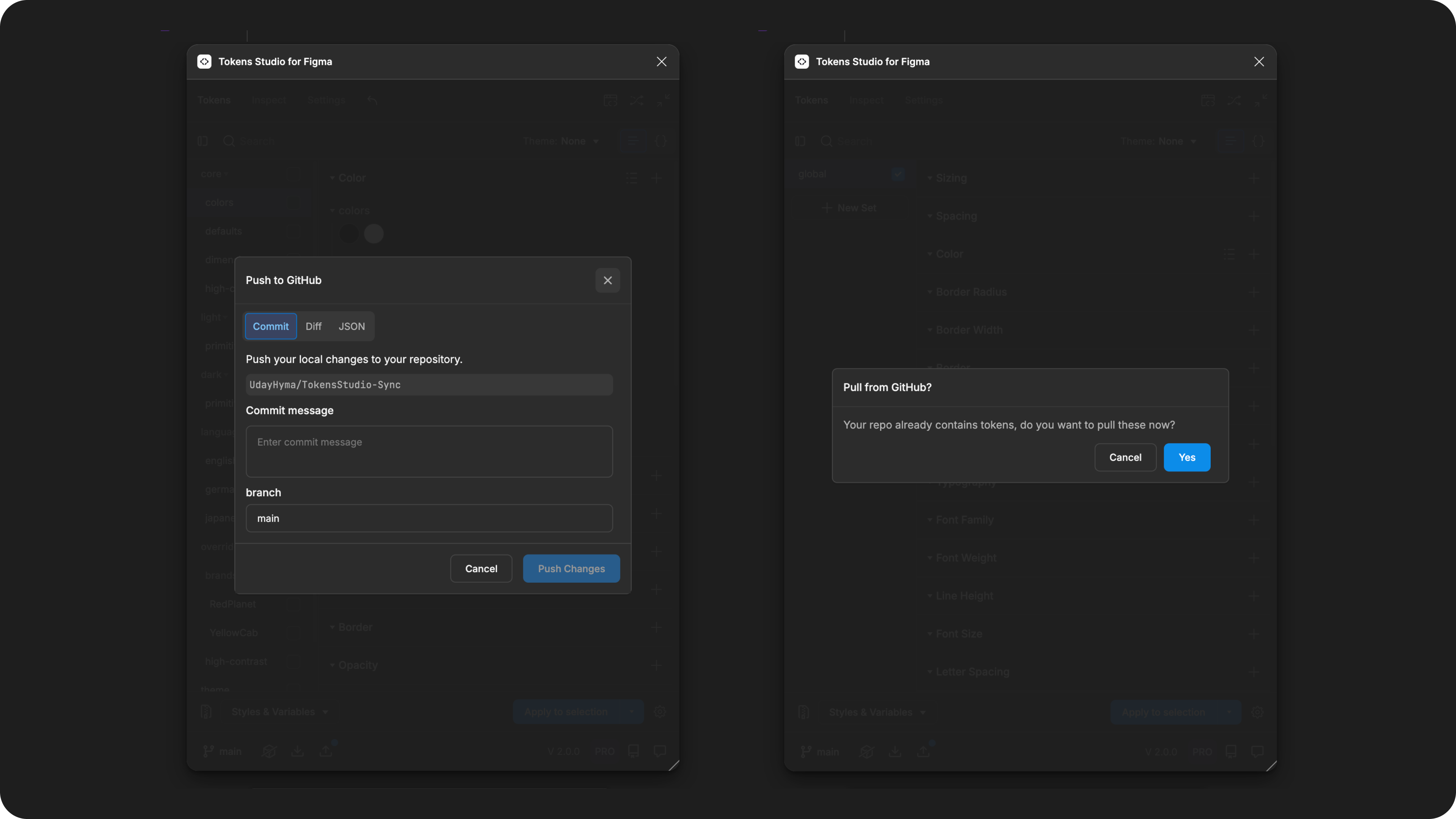Toggle the sidebar panel icon in left window
Screen dimensions: 1456x819
203,141
